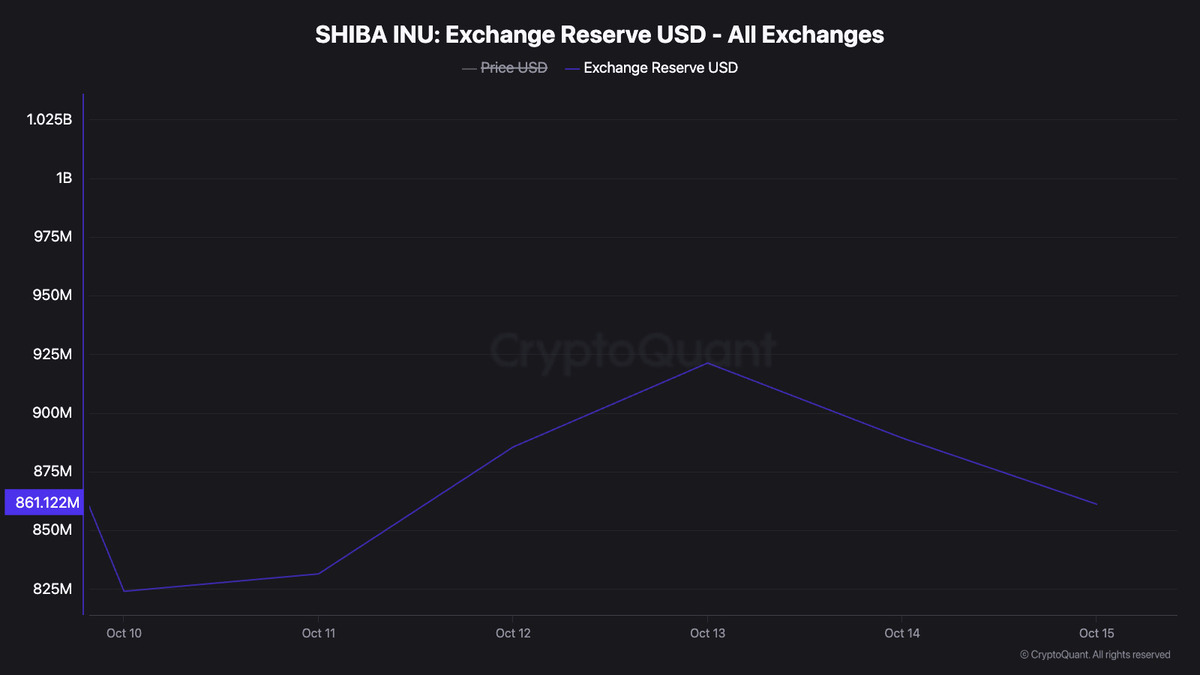The width and height of the screenshot is (1200, 675).
Task: Click the 1.025B y-axis label
Action: (49, 120)
